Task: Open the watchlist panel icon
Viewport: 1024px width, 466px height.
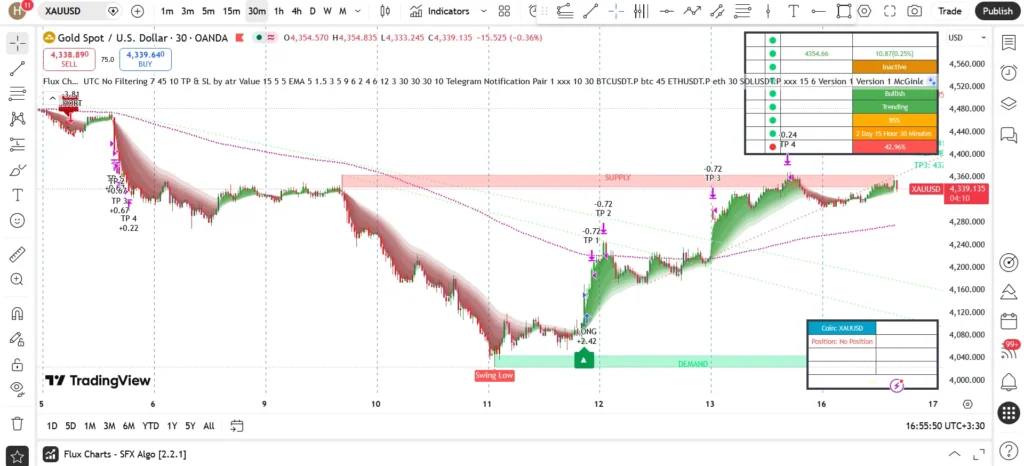Action: click(x=1009, y=44)
